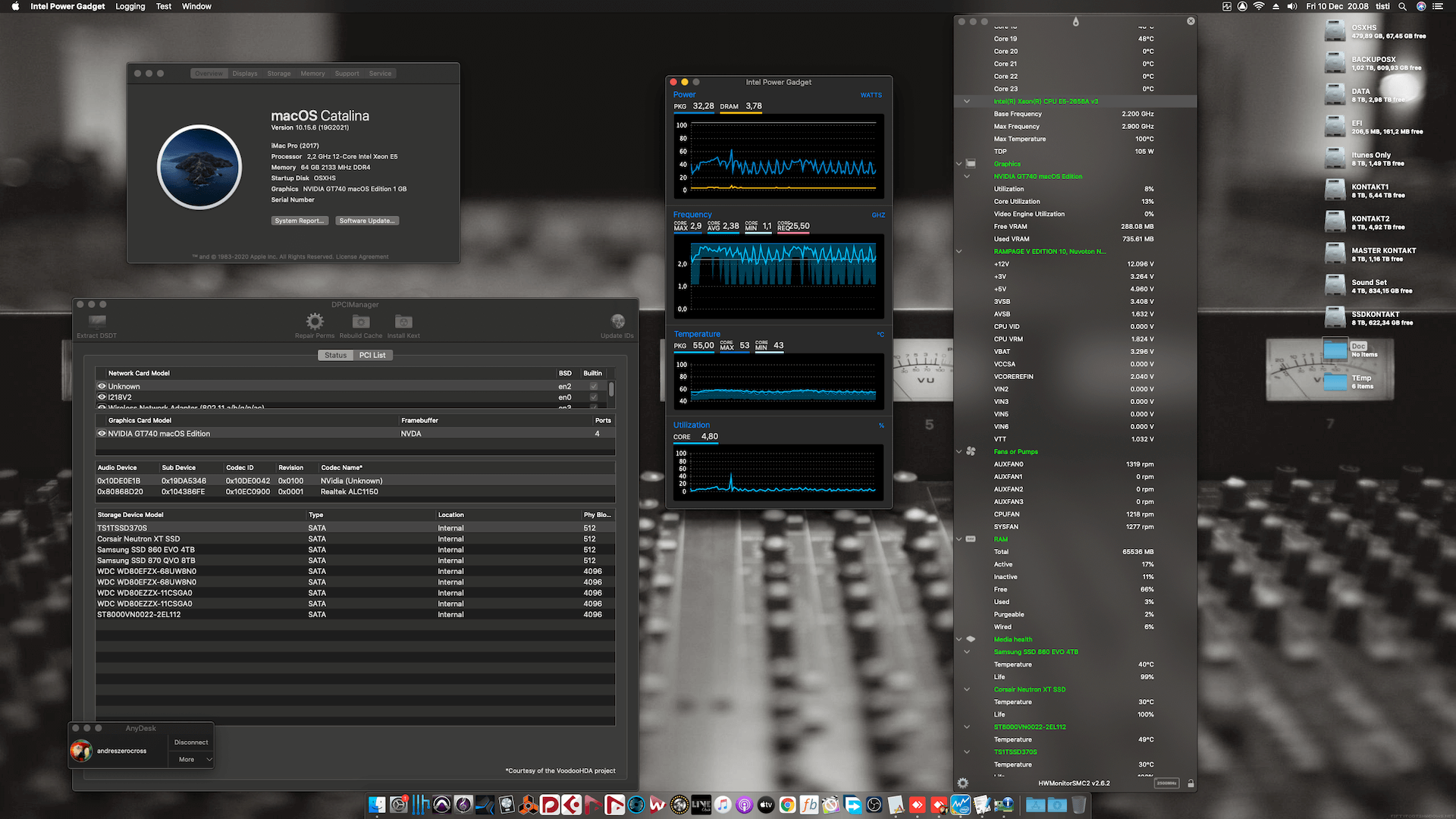Select Samsung SSD 870 QVO 8TB row

point(355,560)
